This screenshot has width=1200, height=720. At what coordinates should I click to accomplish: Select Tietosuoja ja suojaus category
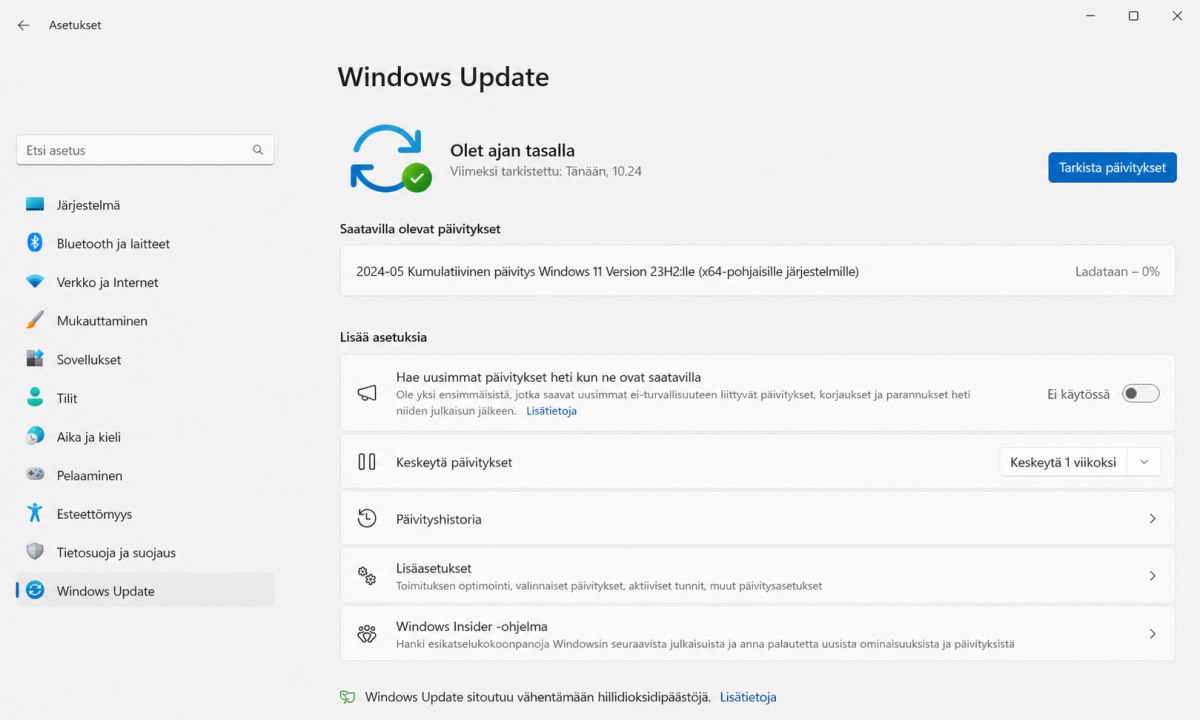145,552
